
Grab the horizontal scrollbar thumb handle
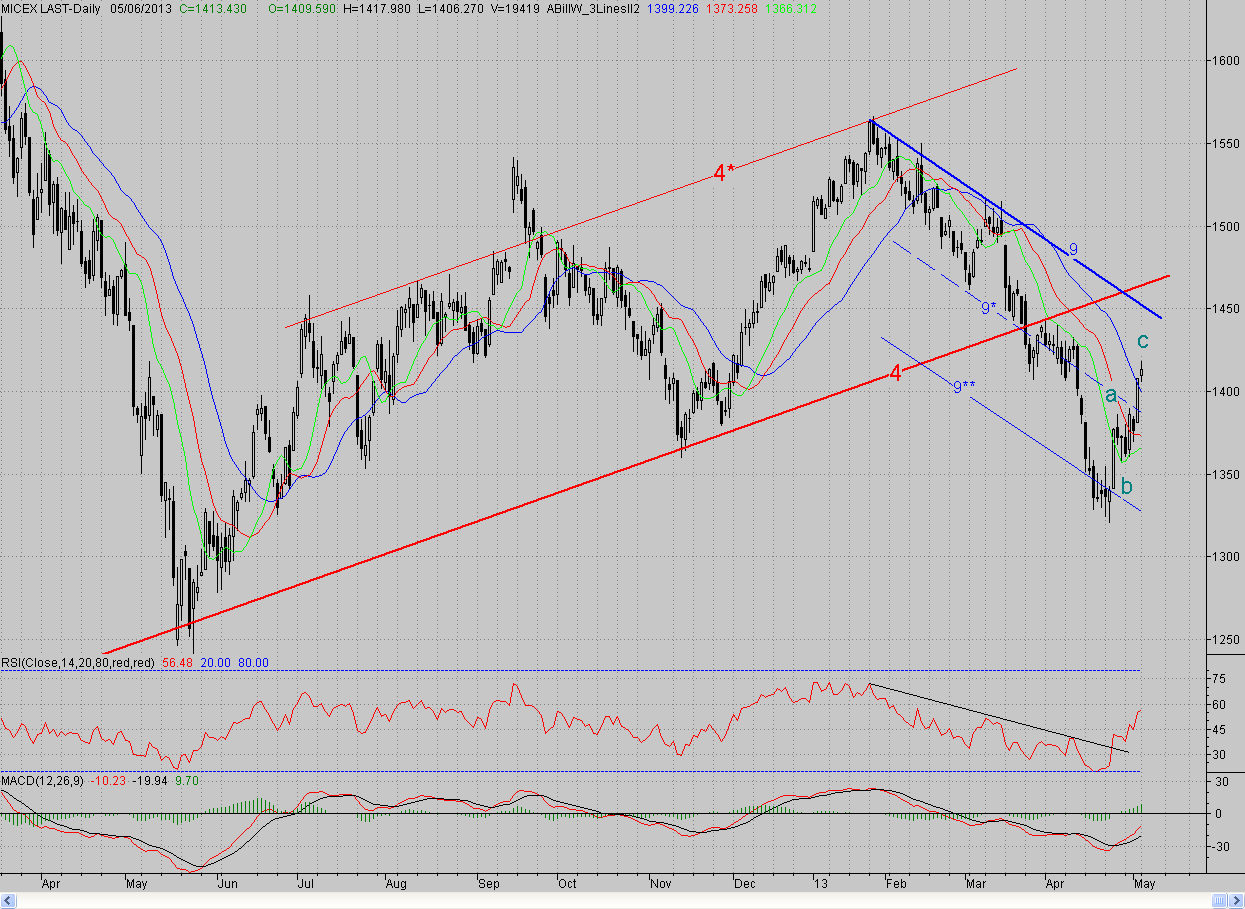(1220, 901)
